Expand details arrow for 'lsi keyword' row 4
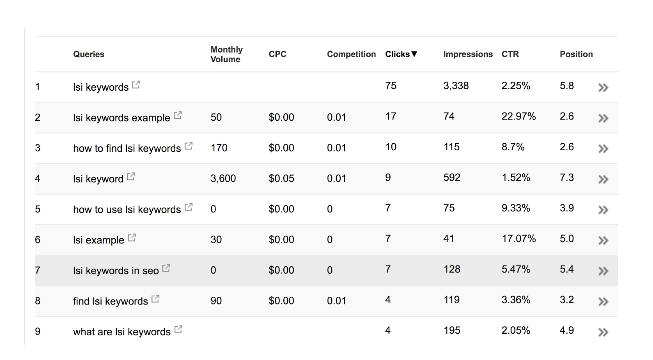Screen dimensions: 653x360 click(x=603, y=180)
